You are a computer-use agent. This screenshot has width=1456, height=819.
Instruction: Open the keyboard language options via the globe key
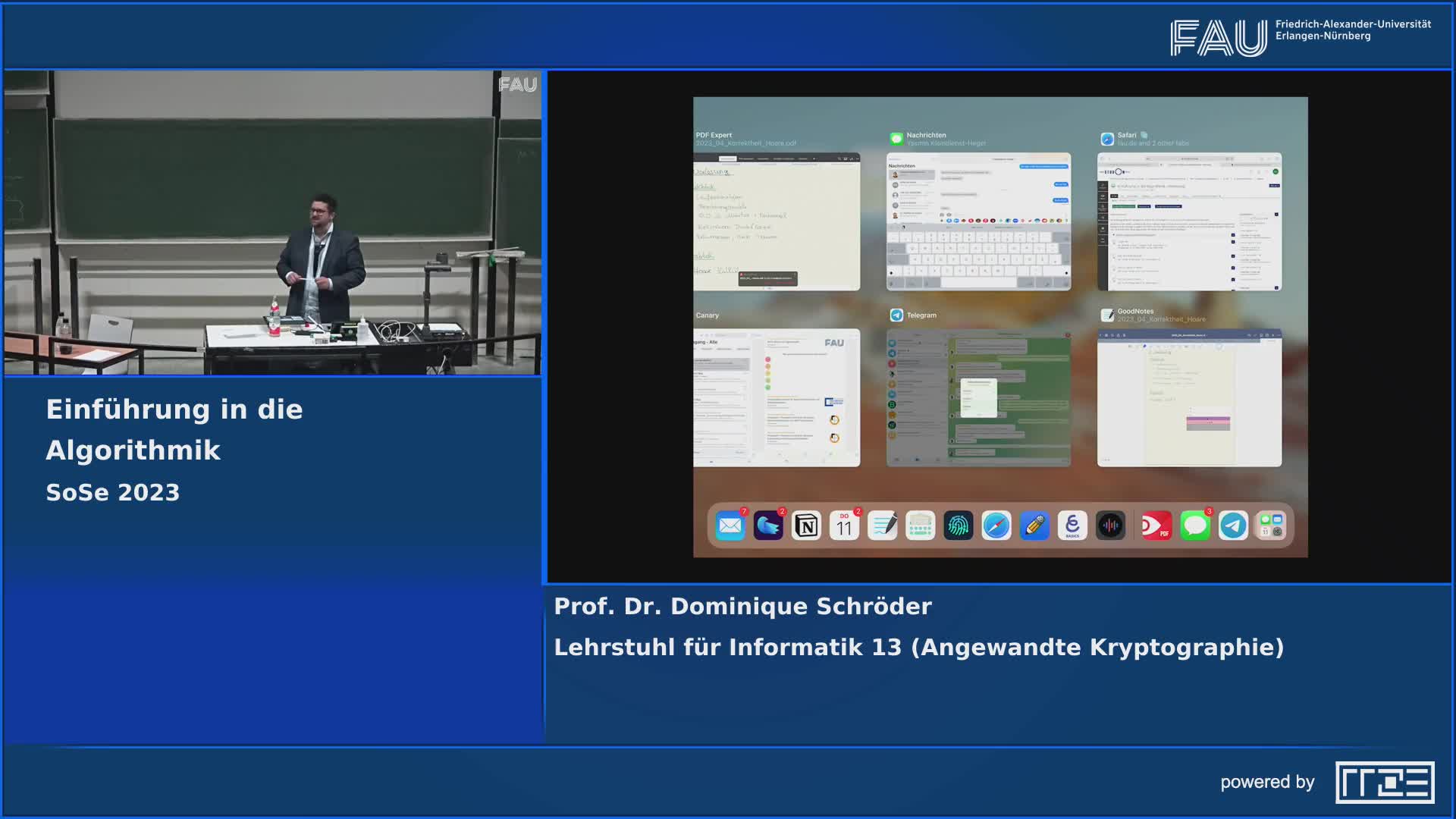[892, 281]
